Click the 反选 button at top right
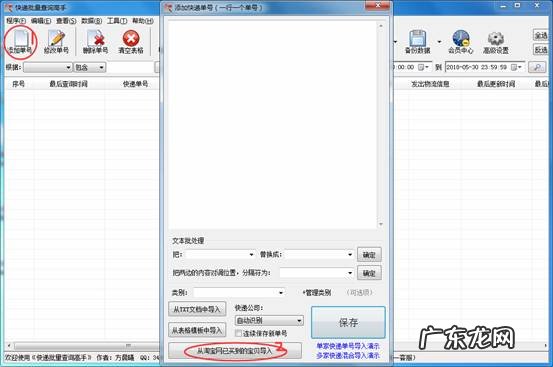 tap(541, 50)
